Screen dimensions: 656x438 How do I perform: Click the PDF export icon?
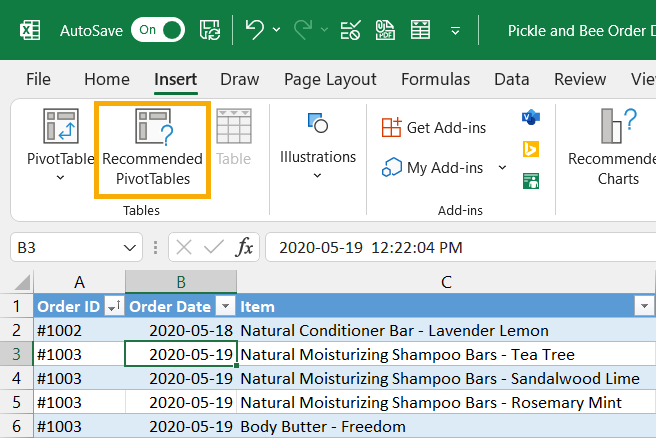tap(385, 30)
